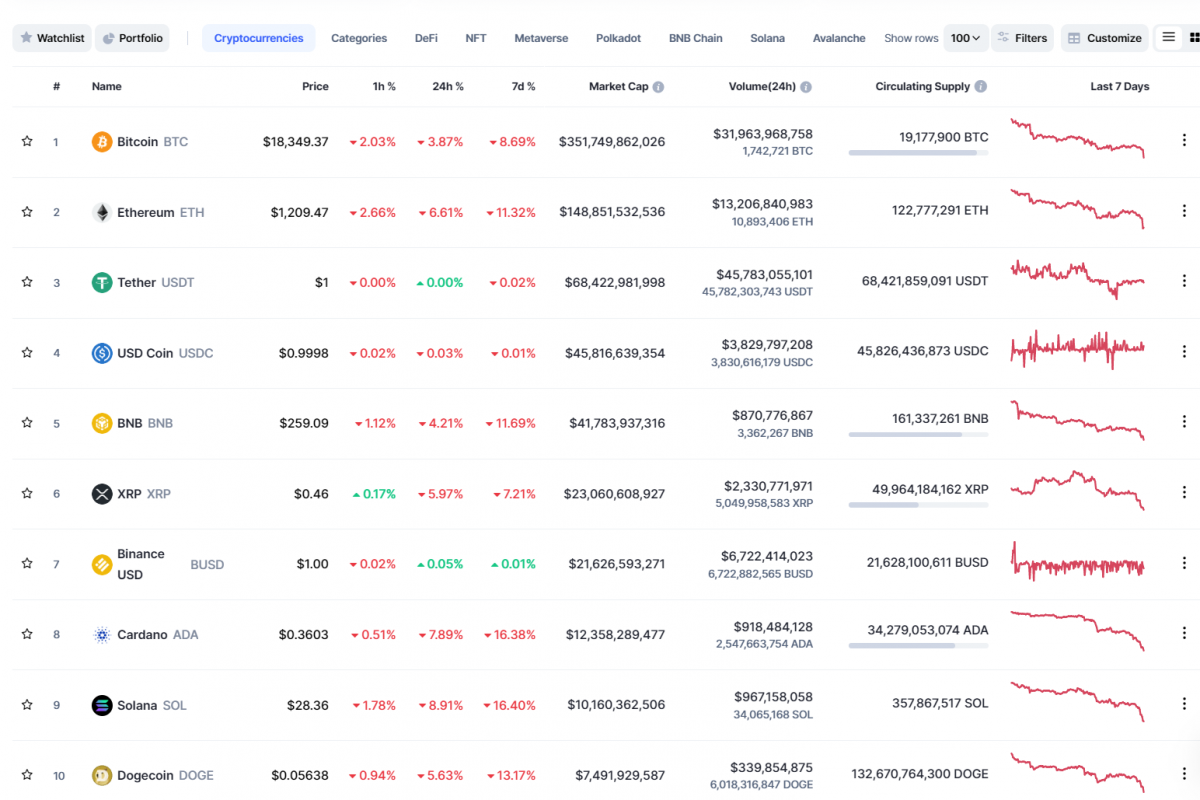1200x800 pixels.
Task: Switch to the Metaverse tab
Action: coord(541,38)
